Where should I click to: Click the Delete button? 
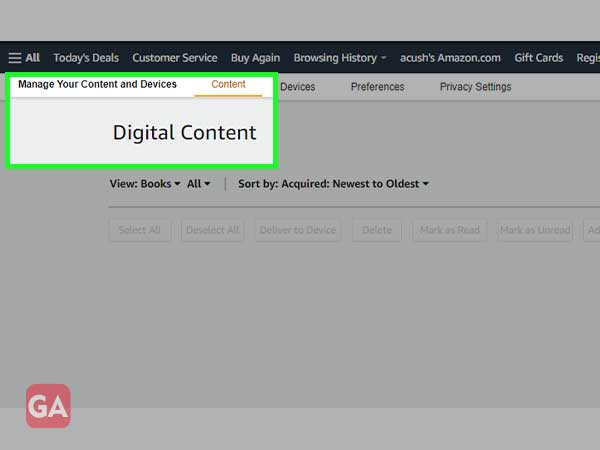tap(377, 230)
